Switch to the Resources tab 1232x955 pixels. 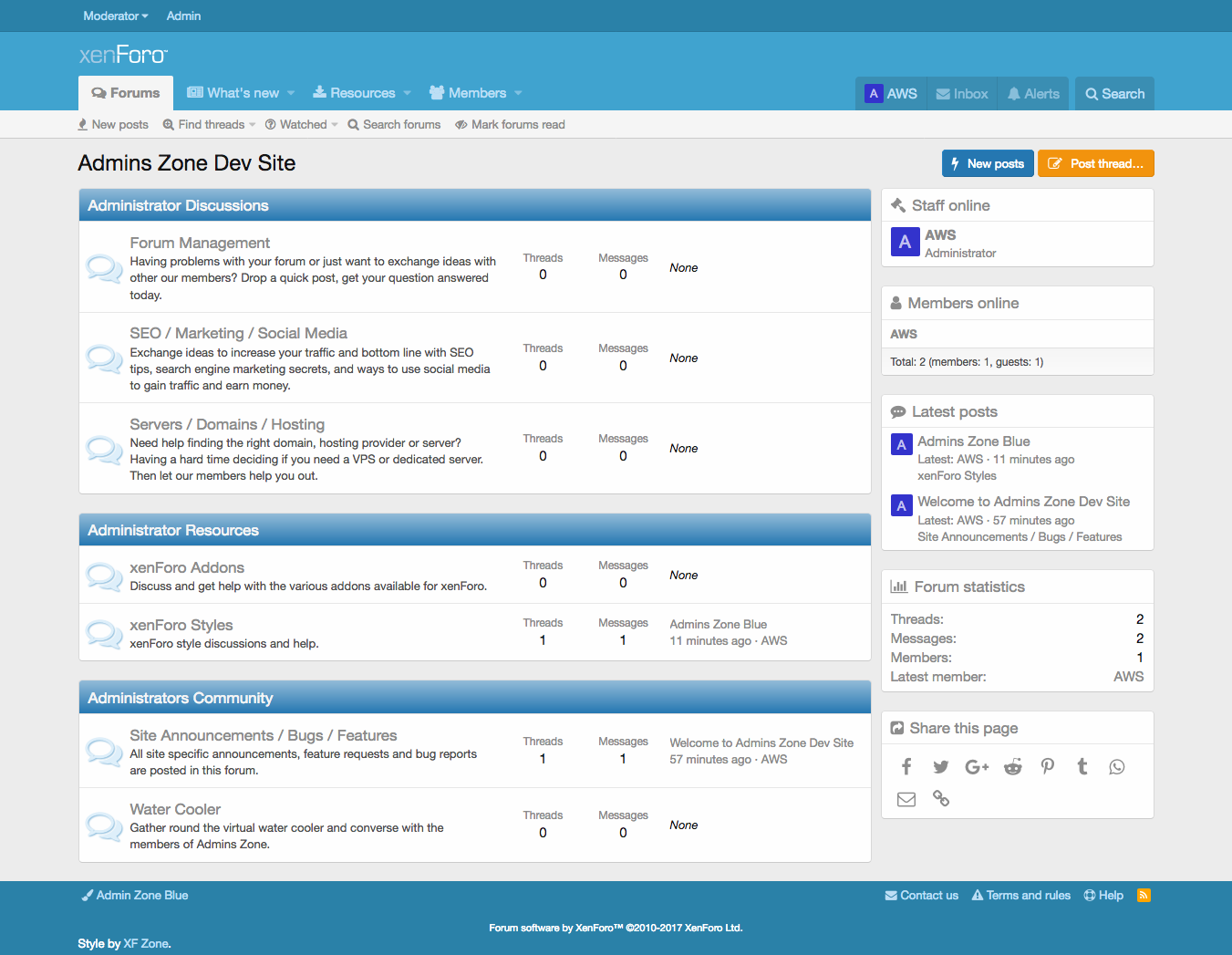click(354, 93)
